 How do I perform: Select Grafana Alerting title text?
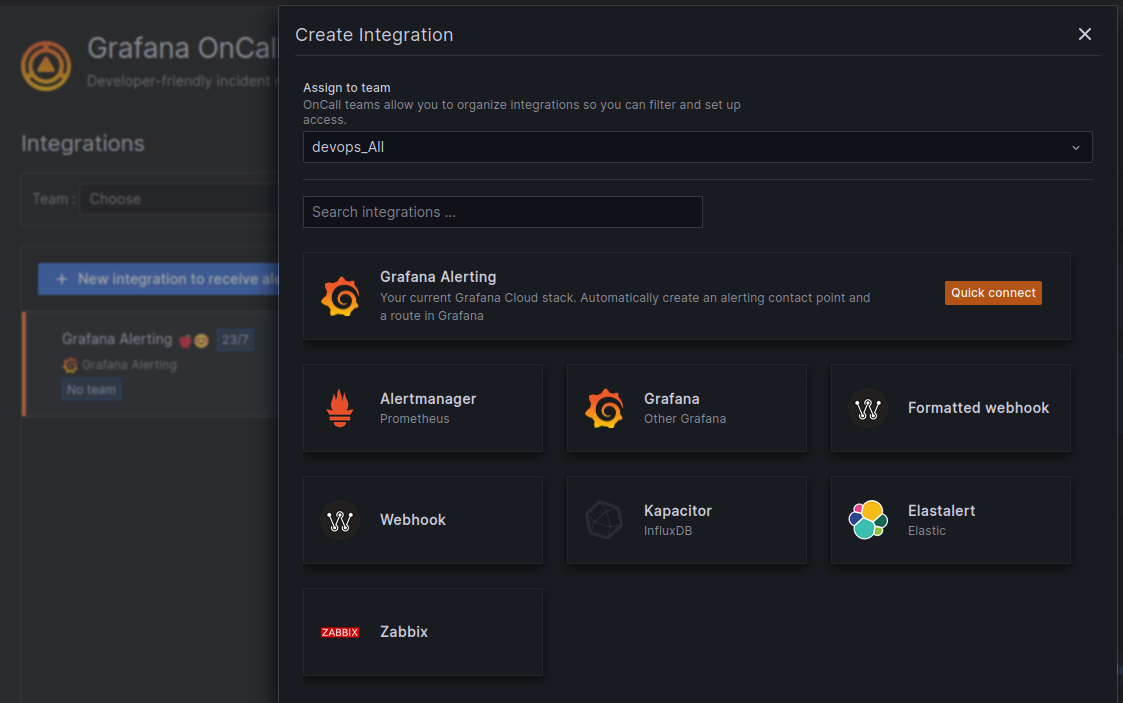pyautogui.click(x=438, y=277)
